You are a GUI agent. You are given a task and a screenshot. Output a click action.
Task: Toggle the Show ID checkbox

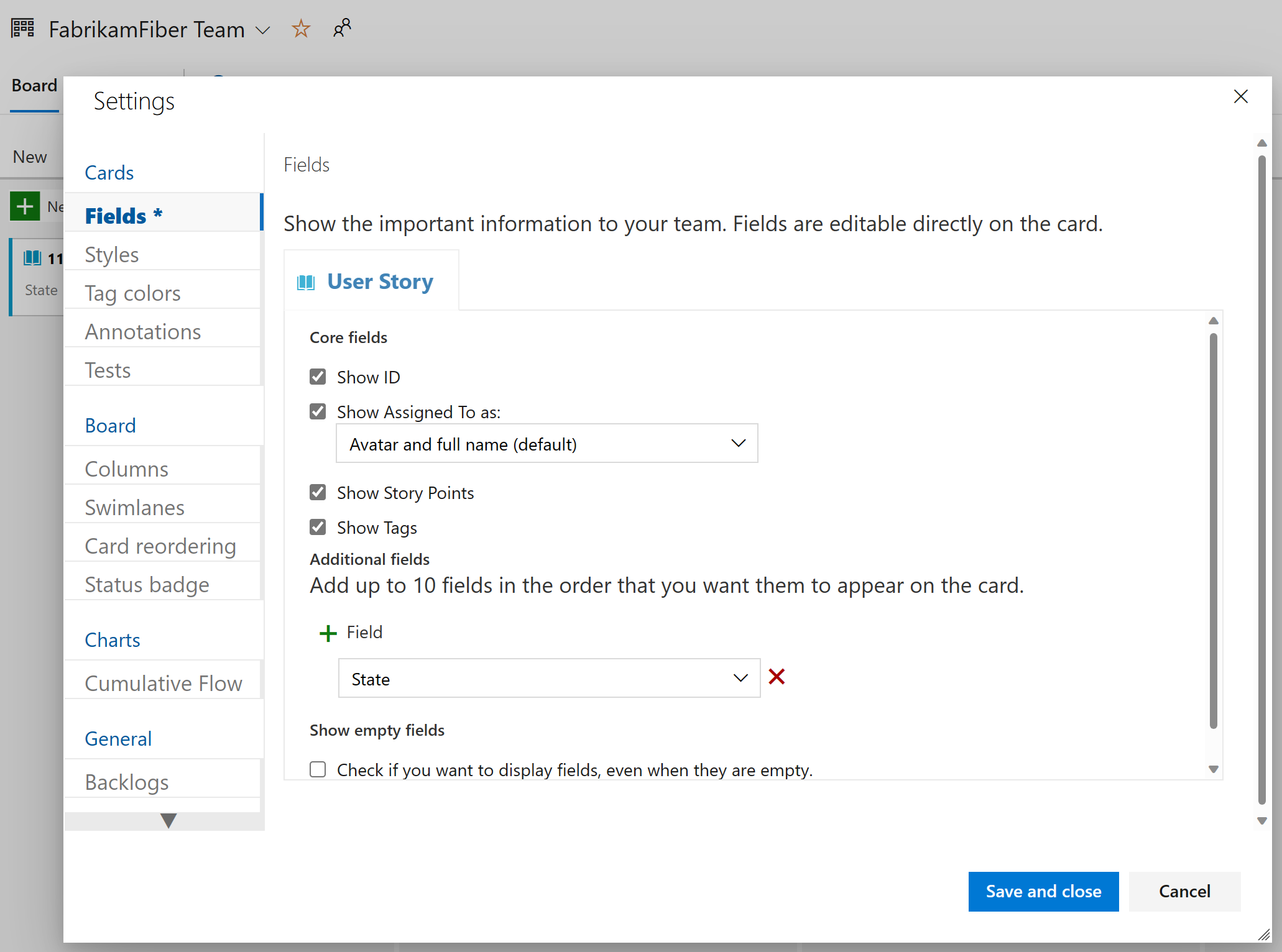click(x=319, y=377)
